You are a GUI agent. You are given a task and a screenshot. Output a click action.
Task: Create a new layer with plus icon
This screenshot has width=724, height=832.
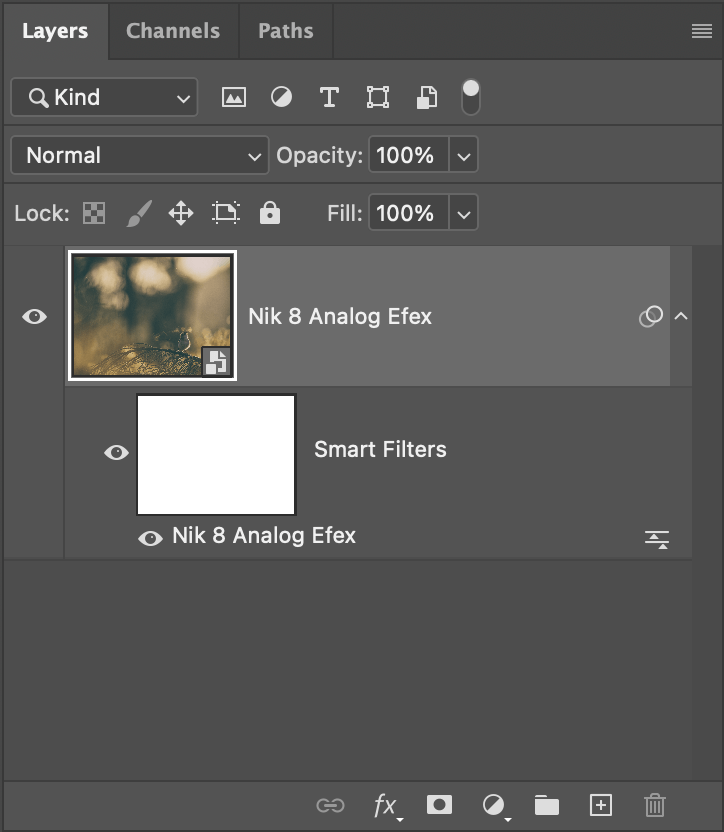[x=601, y=805]
